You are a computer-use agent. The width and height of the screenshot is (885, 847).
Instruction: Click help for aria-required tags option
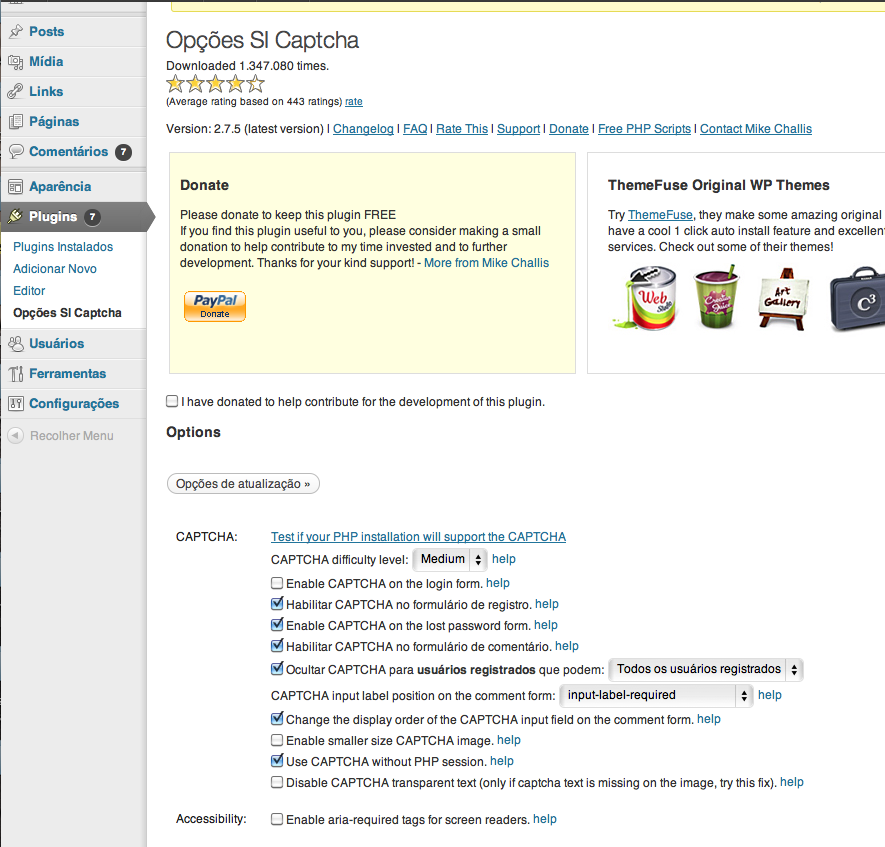pyautogui.click(x=545, y=819)
